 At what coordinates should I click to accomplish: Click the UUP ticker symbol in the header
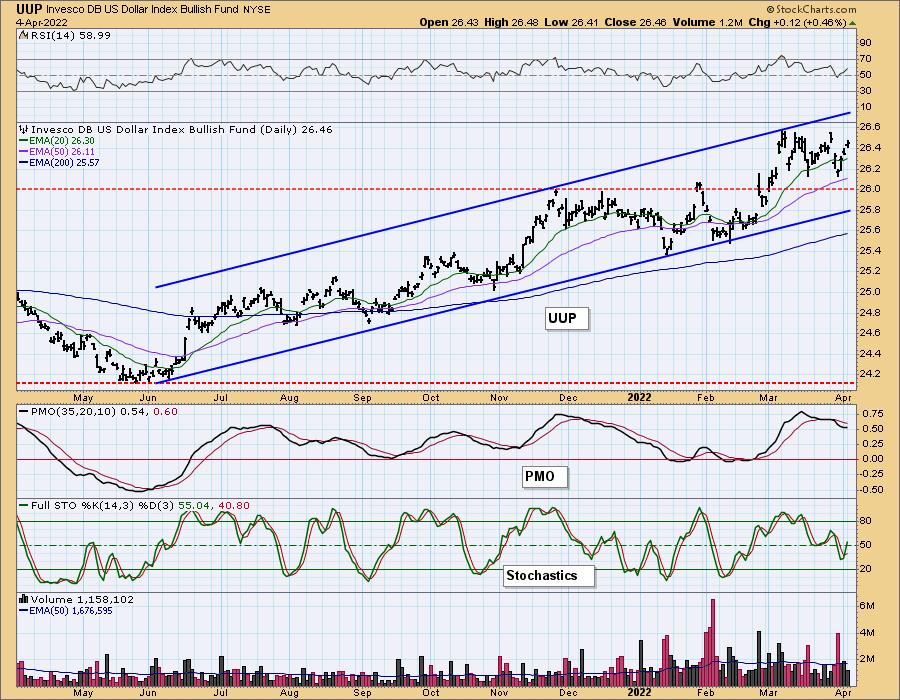[29, 9]
